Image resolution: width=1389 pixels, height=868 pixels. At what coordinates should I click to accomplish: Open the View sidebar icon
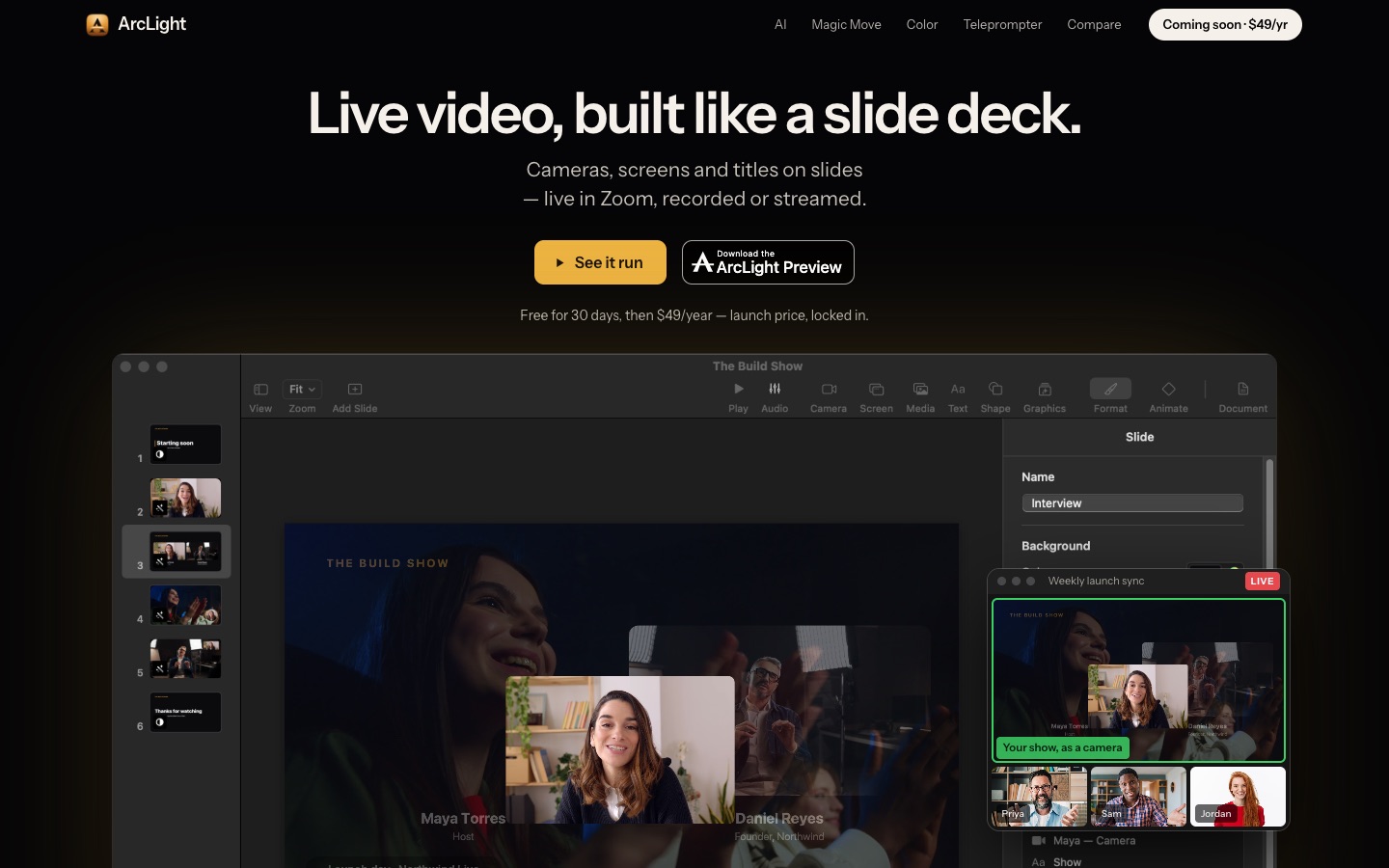[x=260, y=389]
